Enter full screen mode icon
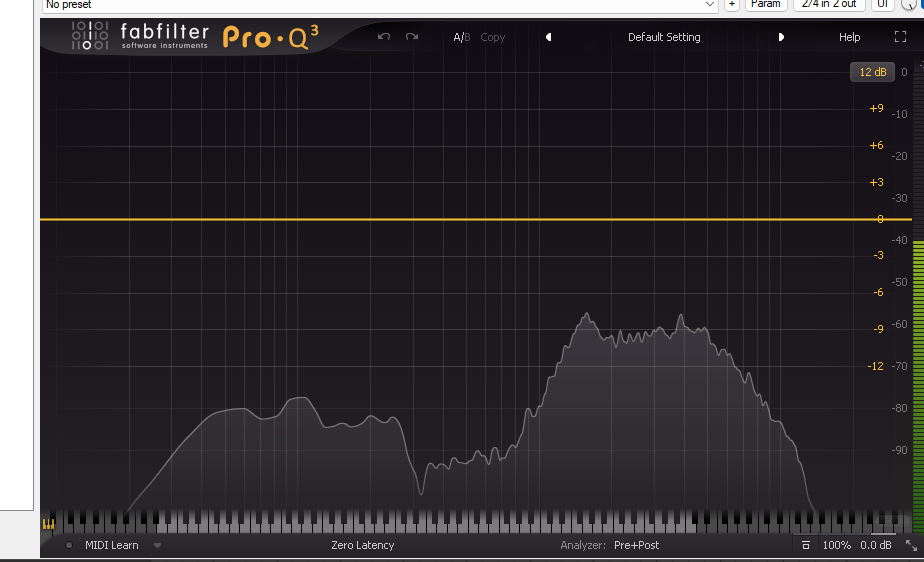Image resolution: width=924 pixels, height=562 pixels. tap(900, 37)
